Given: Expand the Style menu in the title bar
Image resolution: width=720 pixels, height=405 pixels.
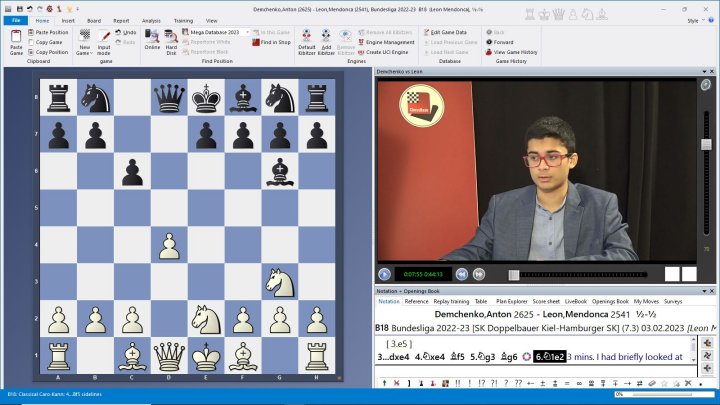Looking at the screenshot, I should [x=693, y=20].
